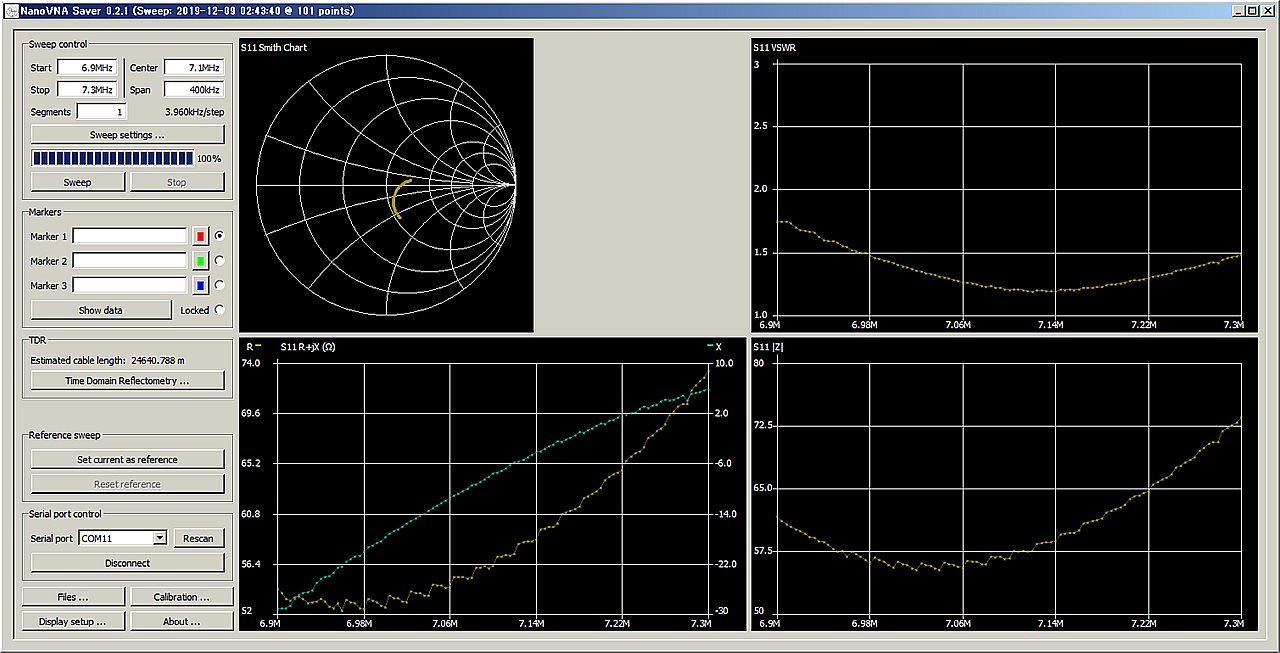Open the About dialog button
This screenshot has height=653, width=1280.
[x=181, y=621]
